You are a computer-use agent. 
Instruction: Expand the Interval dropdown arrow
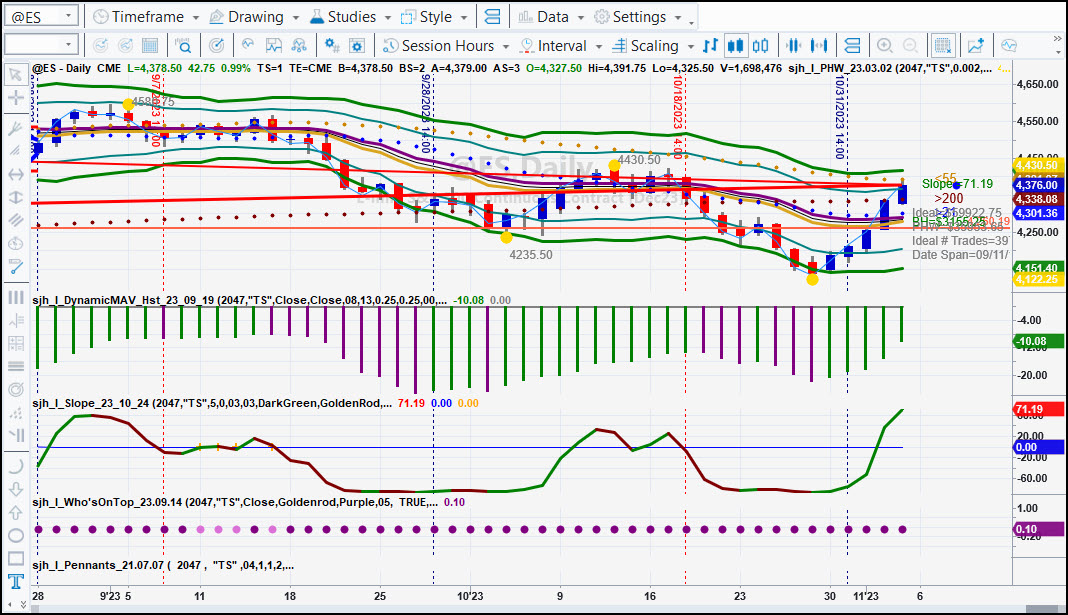click(x=599, y=46)
